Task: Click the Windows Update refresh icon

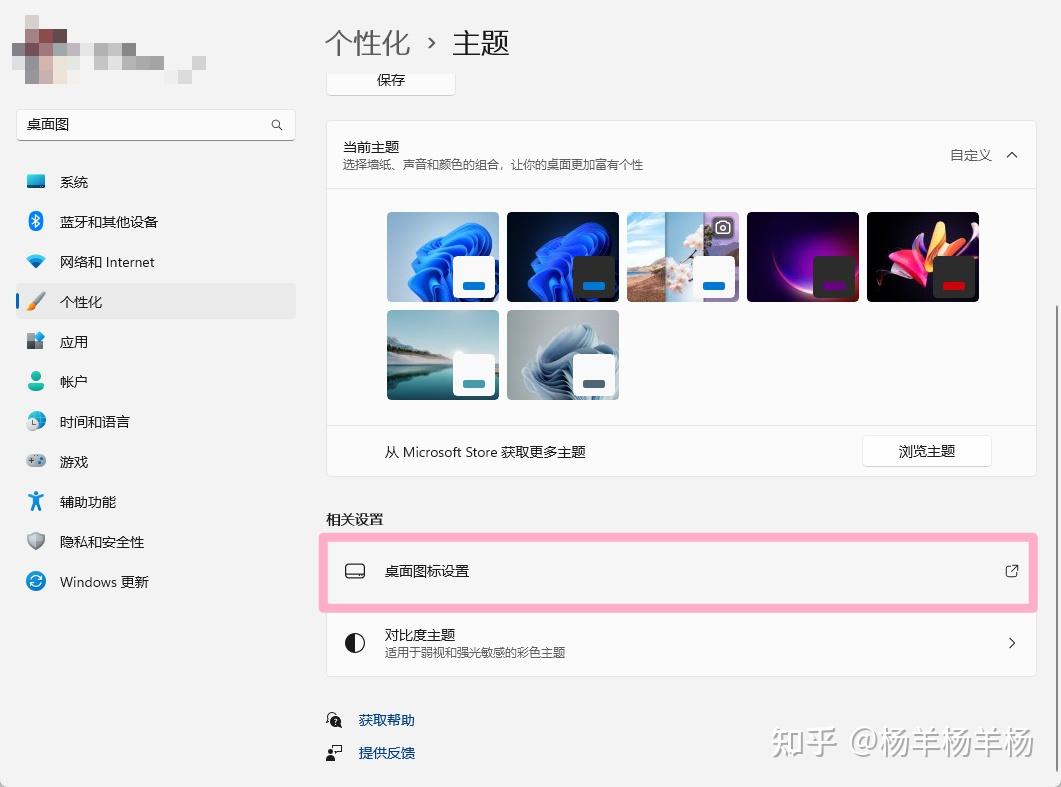Action: coord(36,581)
